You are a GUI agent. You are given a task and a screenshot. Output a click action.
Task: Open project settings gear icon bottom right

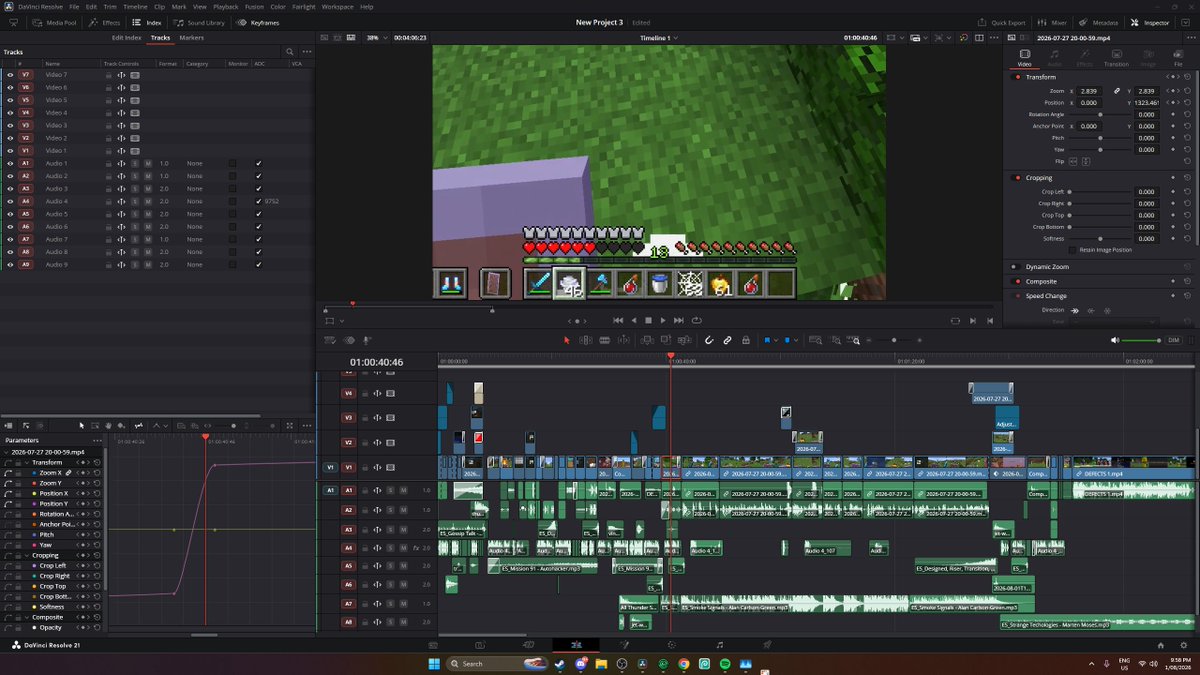point(1184,645)
